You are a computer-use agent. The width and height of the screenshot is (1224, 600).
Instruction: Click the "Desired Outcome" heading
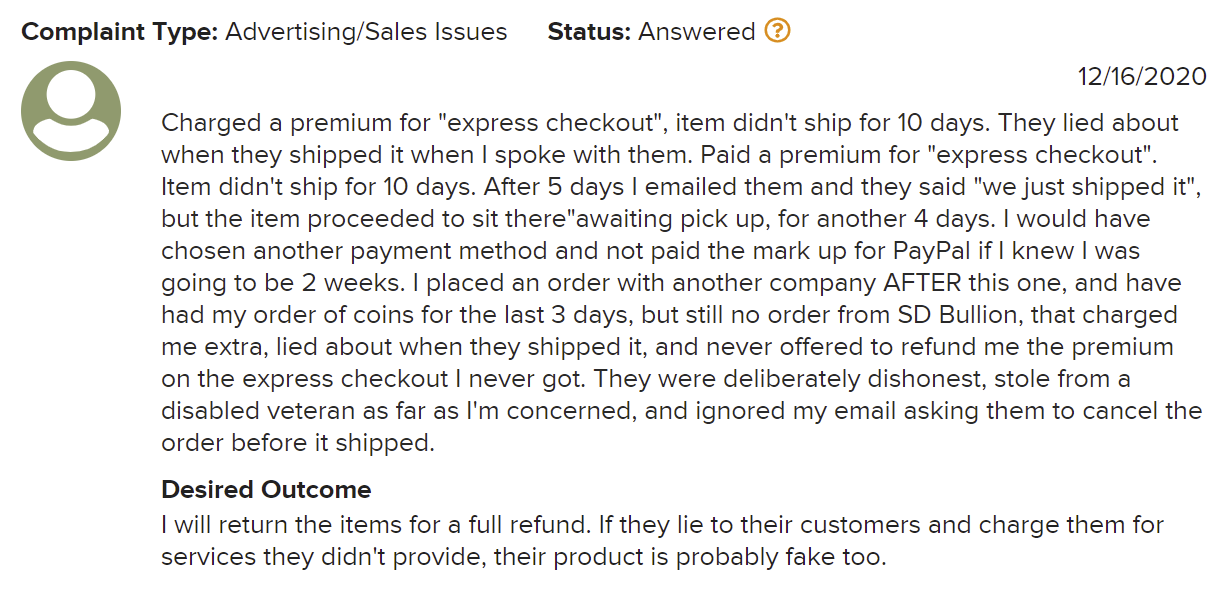pyautogui.click(x=266, y=490)
